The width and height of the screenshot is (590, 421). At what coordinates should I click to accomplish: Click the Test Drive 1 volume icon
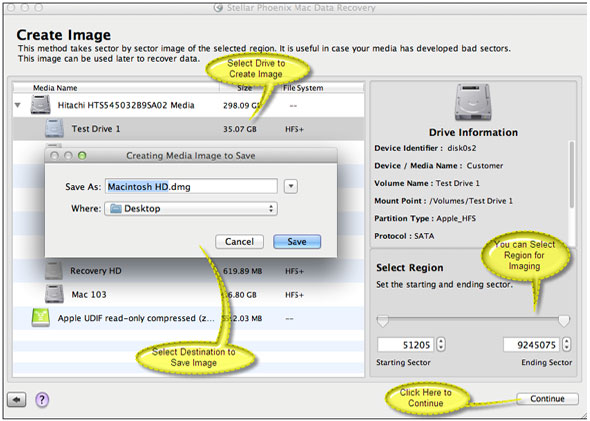pos(54,128)
